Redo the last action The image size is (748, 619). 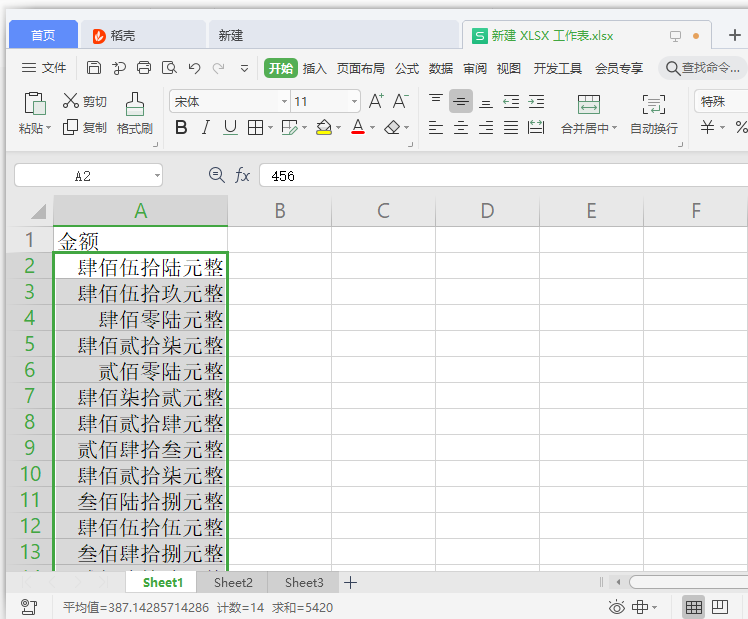pyautogui.click(x=218, y=68)
